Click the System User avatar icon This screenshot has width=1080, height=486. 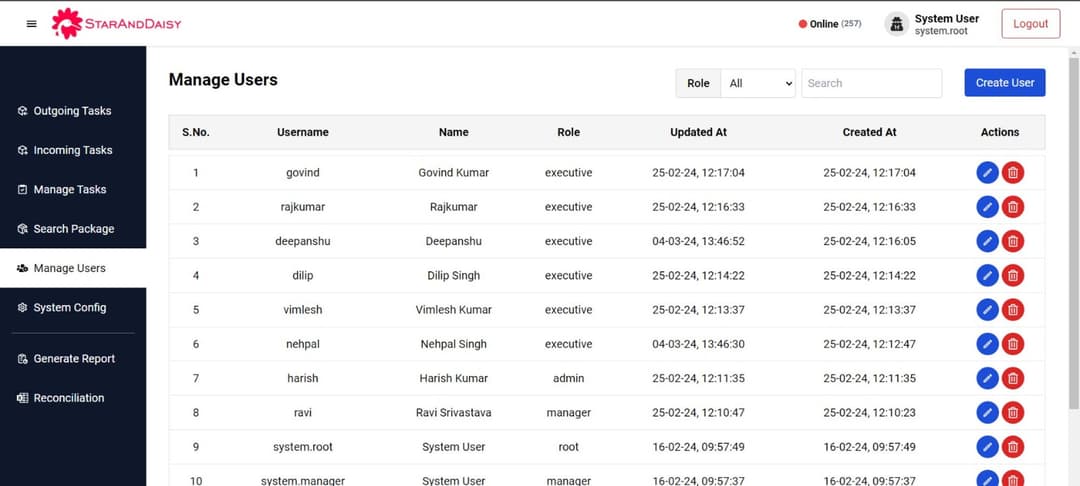pos(896,24)
